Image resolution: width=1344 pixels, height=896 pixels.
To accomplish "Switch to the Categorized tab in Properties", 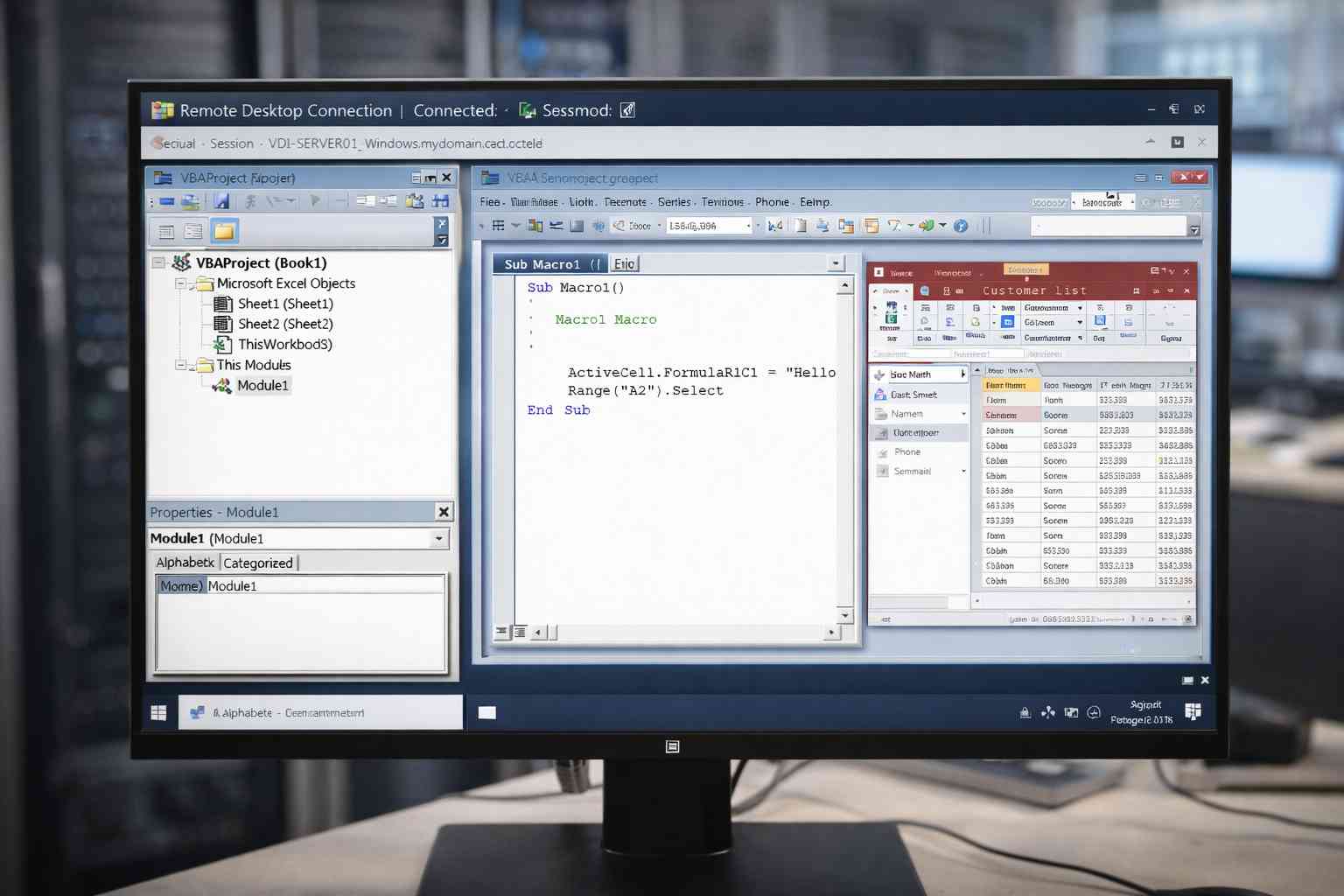I will pos(258,563).
